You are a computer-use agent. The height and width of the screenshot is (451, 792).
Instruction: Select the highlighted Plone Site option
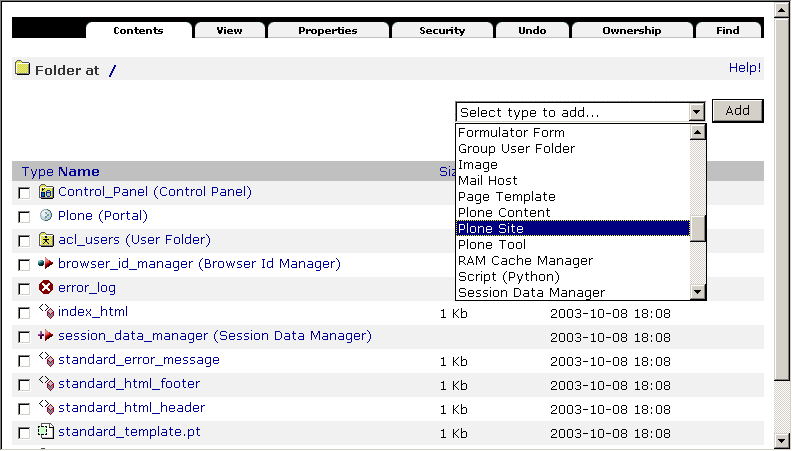click(573, 228)
